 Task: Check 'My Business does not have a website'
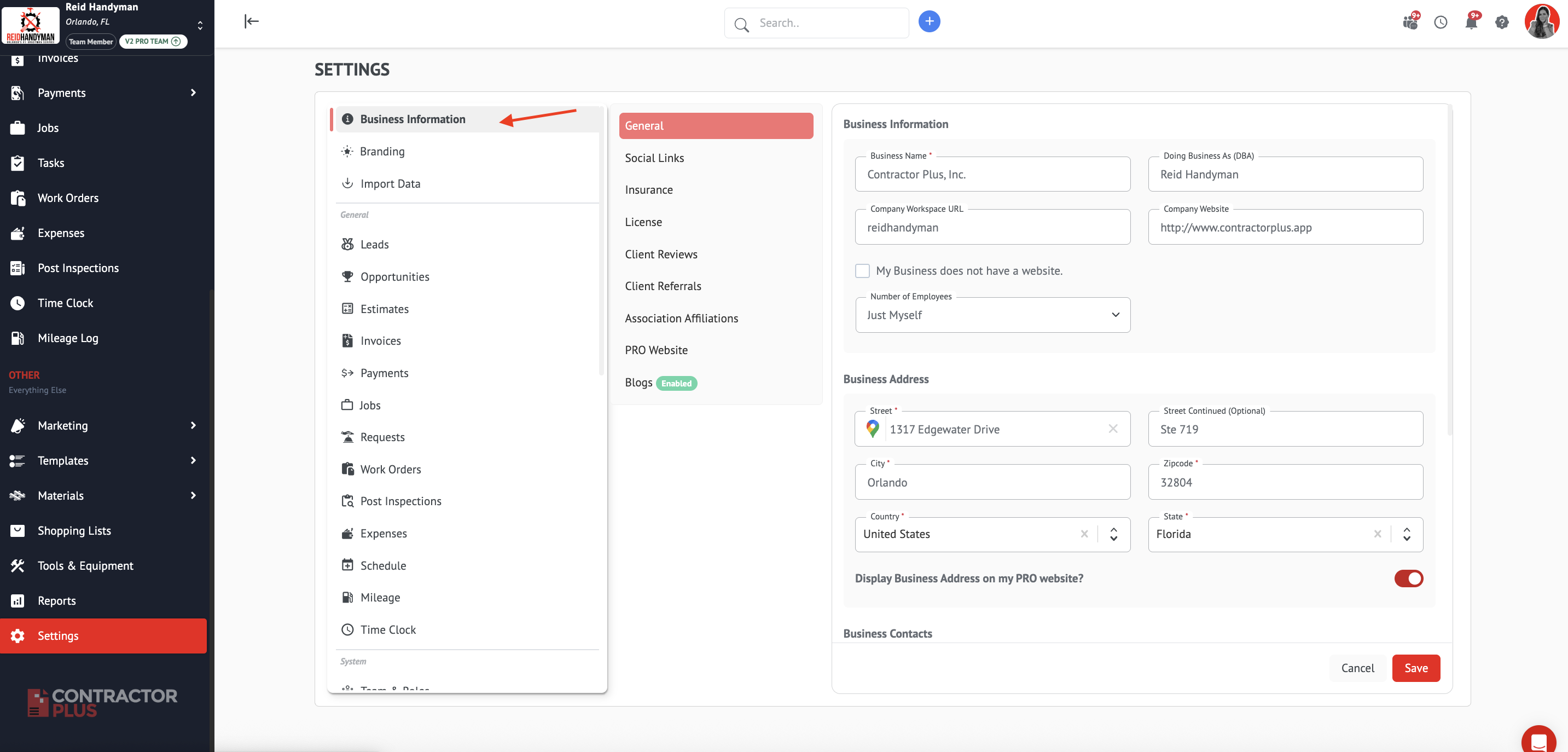click(863, 271)
